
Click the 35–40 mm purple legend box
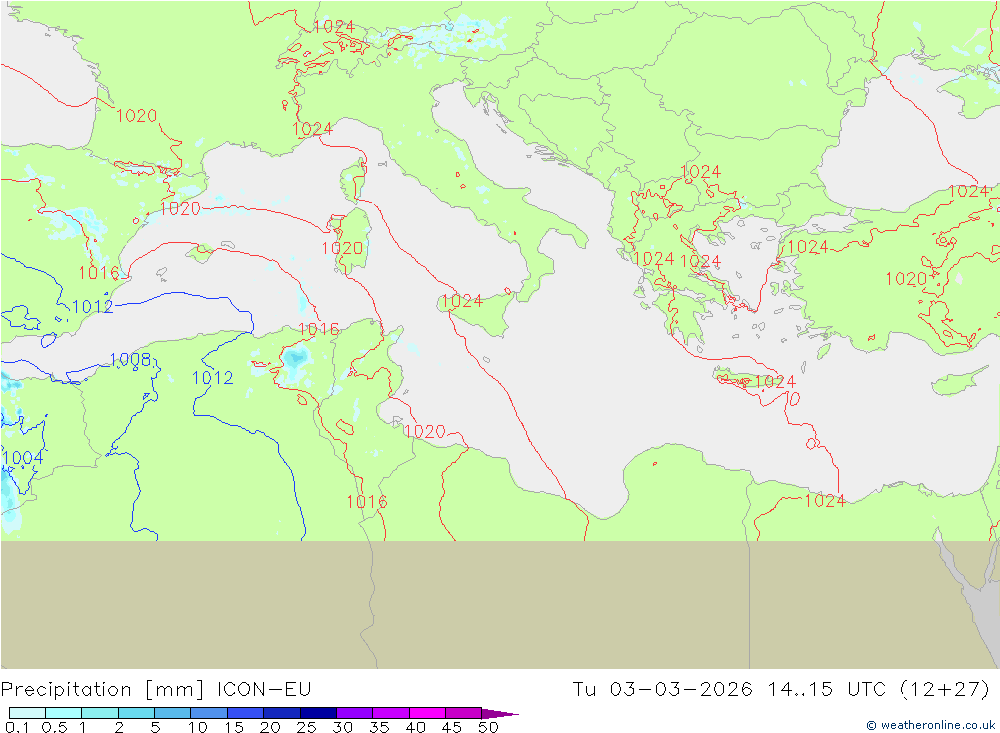pos(391,713)
